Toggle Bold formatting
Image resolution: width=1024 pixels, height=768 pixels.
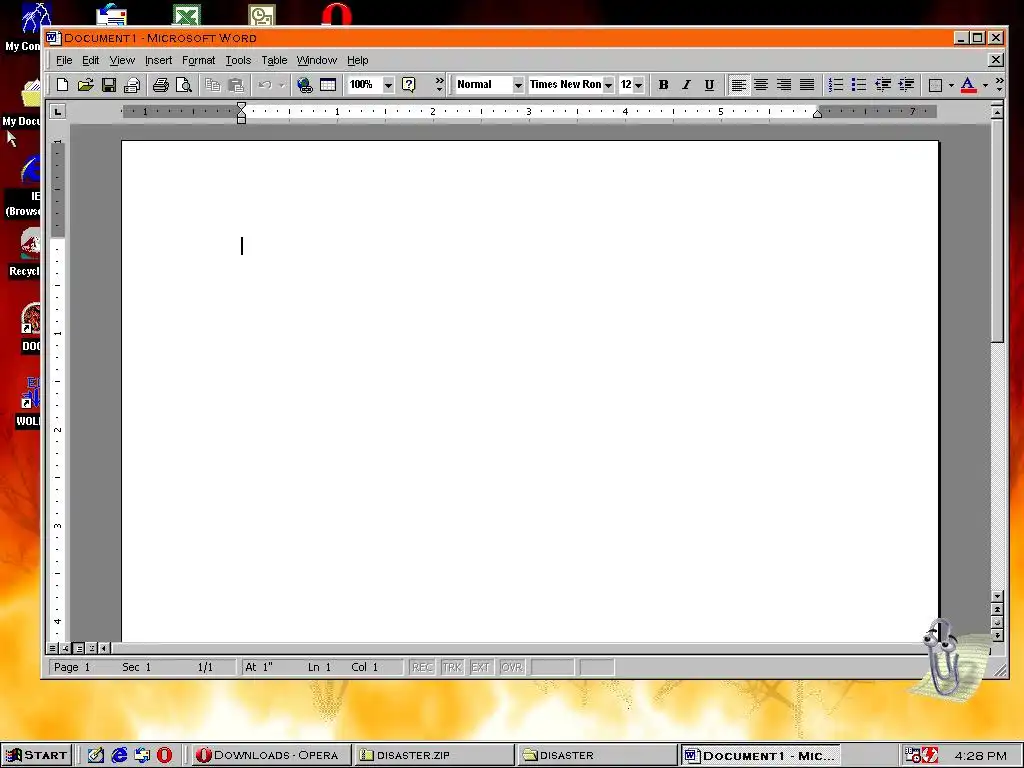point(663,85)
